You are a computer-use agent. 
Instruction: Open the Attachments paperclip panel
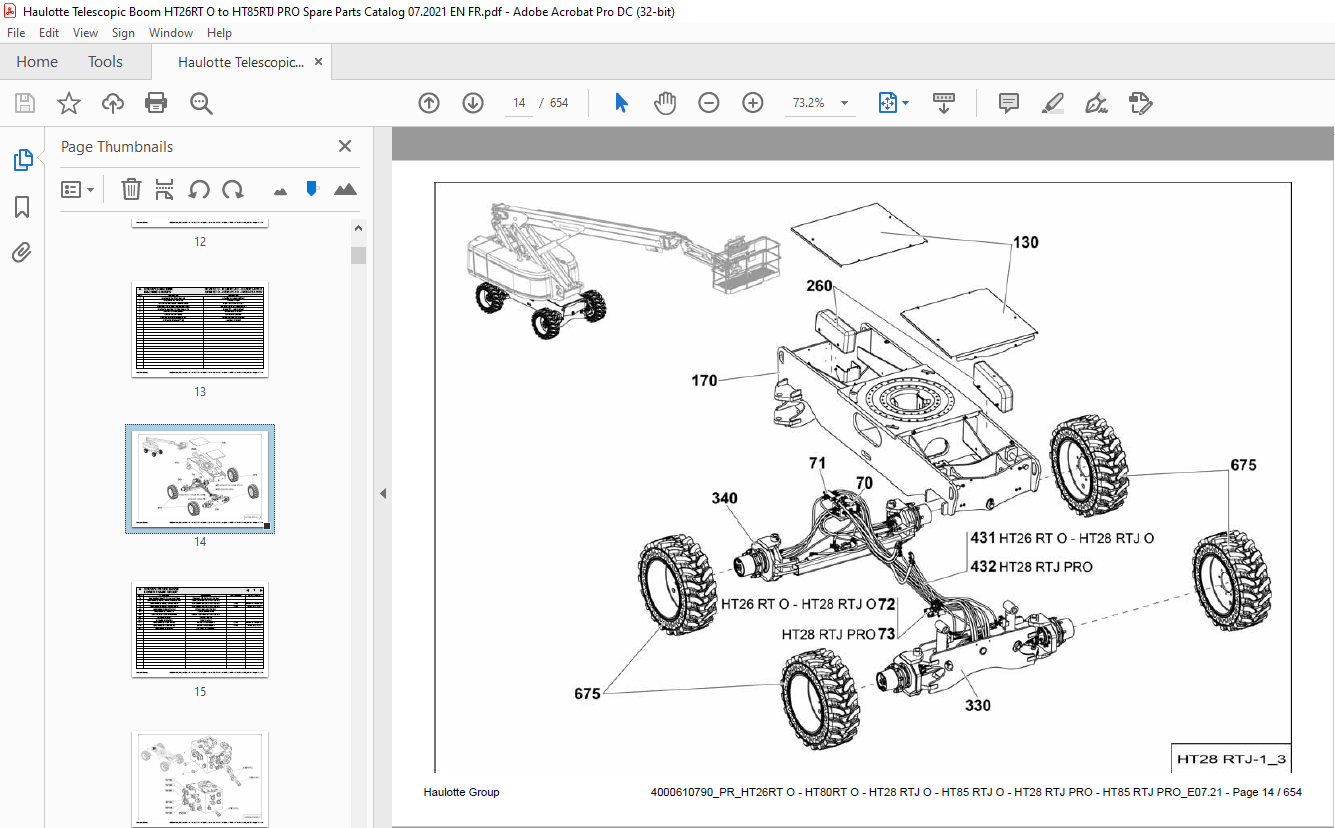click(x=22, y=252)
